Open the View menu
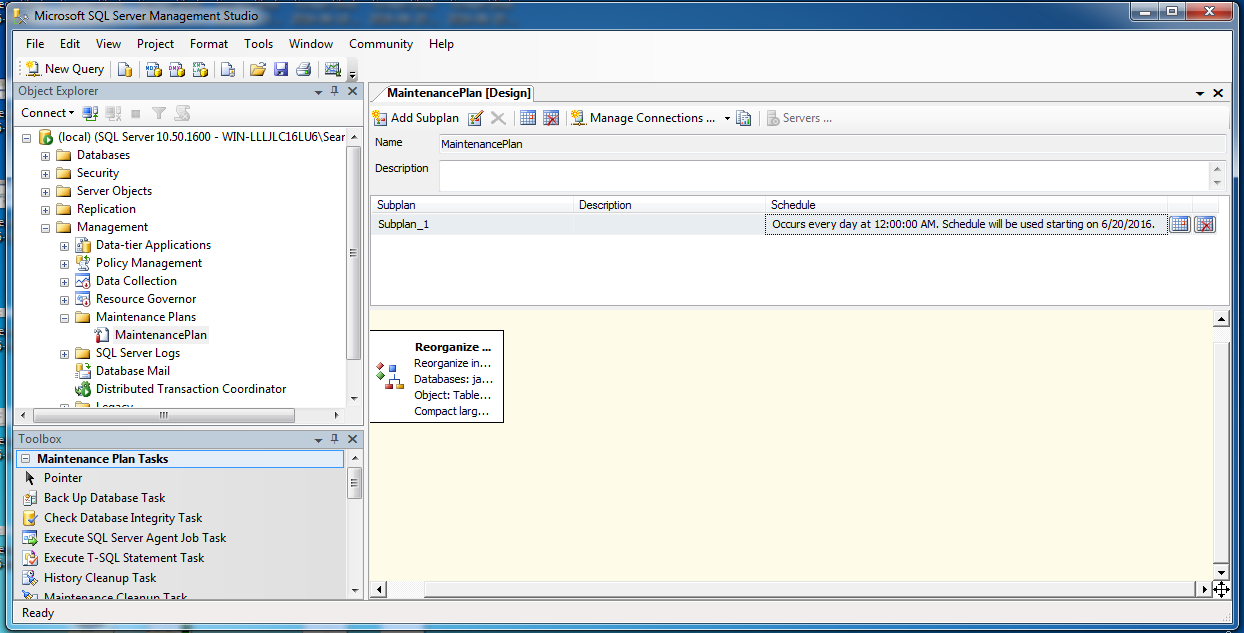 108,44
